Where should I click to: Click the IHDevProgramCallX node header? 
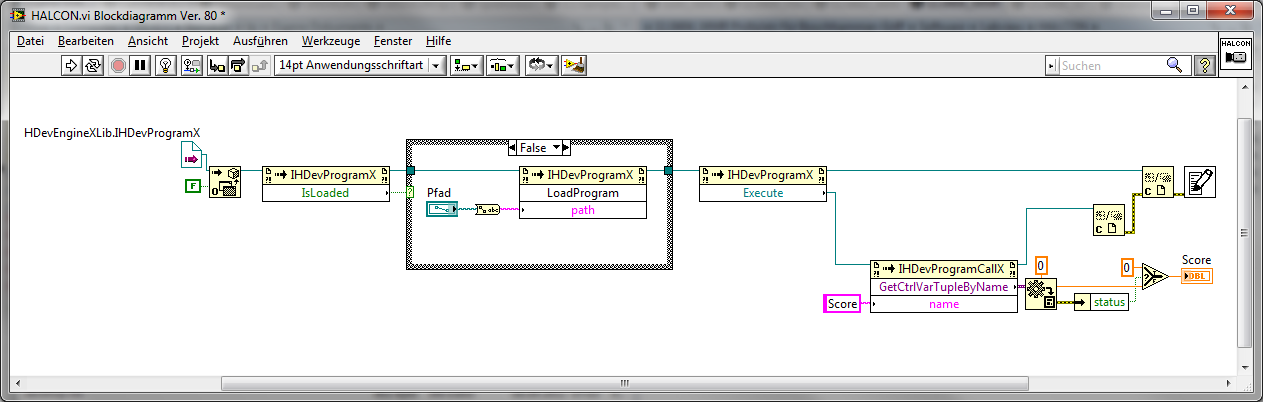click(x=943, y=268)
